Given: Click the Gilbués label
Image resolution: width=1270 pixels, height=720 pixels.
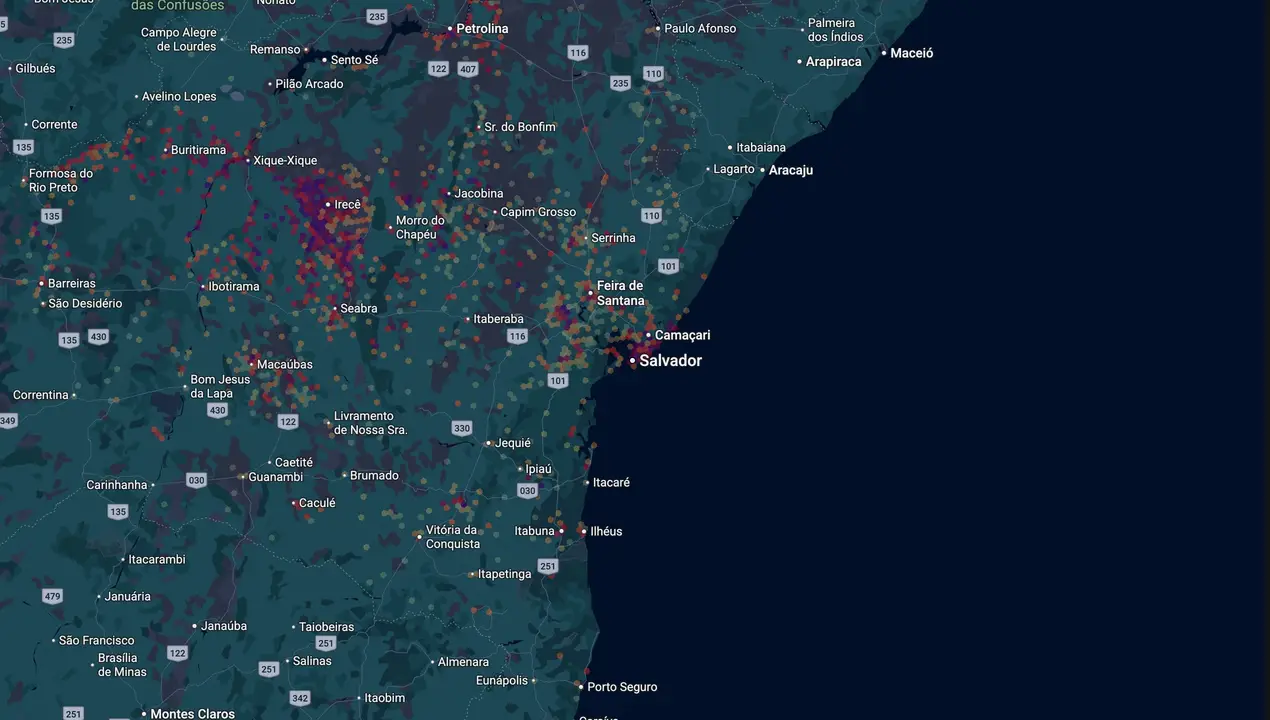Looking at the screenshot, I should [35, 69].
